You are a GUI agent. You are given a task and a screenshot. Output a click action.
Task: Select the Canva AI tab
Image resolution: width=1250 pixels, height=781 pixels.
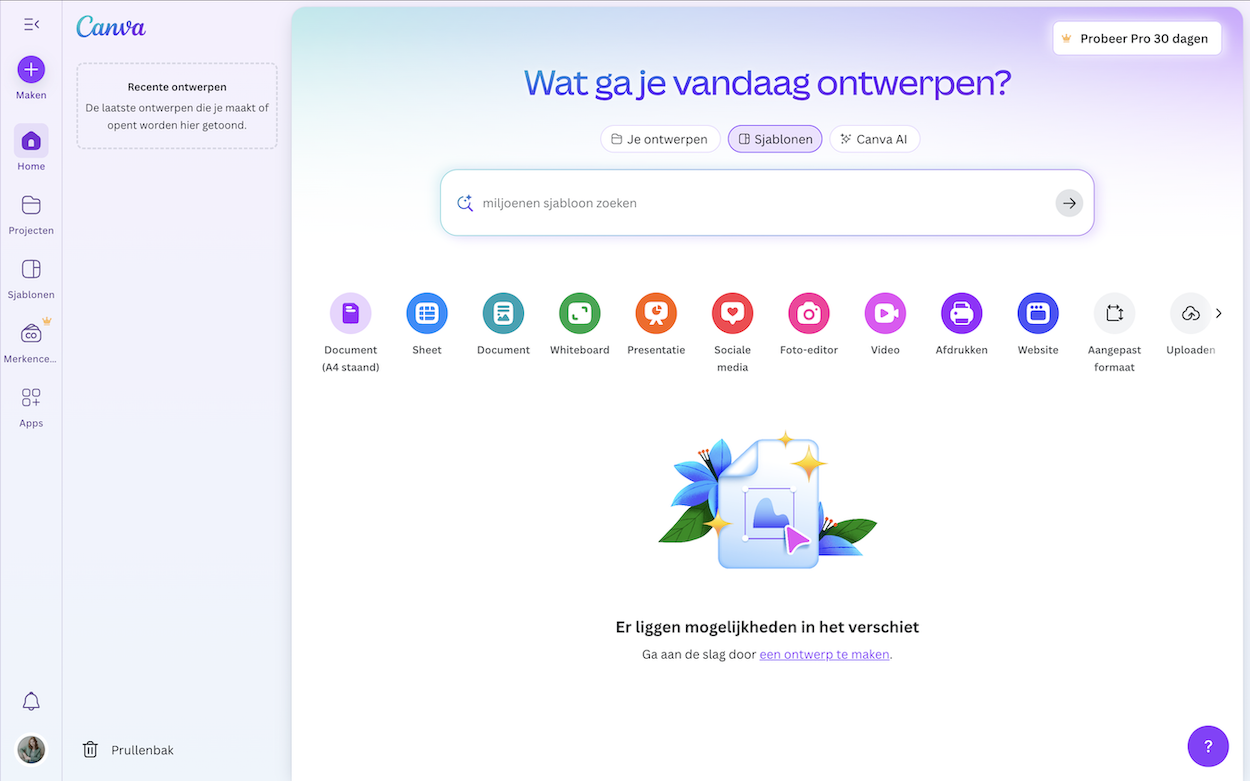tap(874, 139)
